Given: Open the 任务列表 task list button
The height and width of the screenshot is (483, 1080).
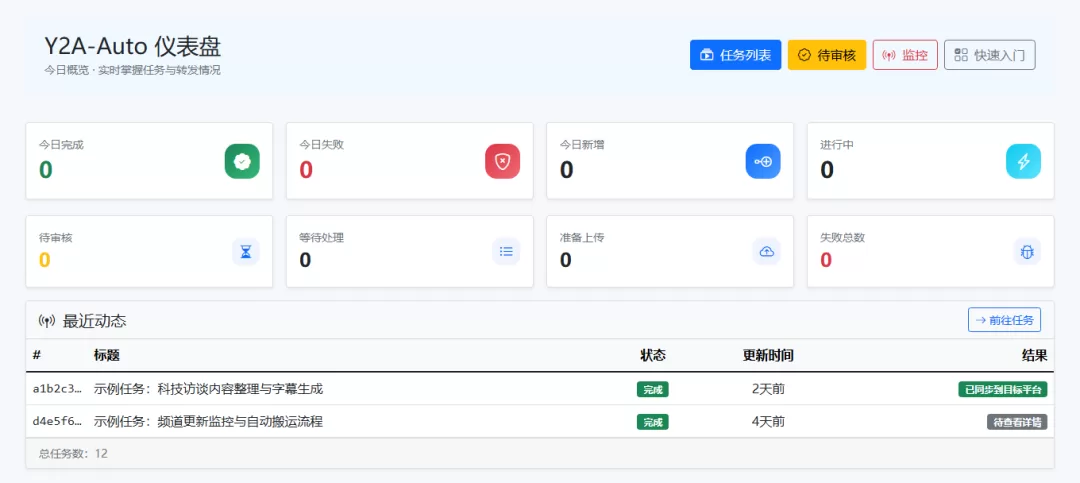Looking at the screenshot, I should [736, 55].
